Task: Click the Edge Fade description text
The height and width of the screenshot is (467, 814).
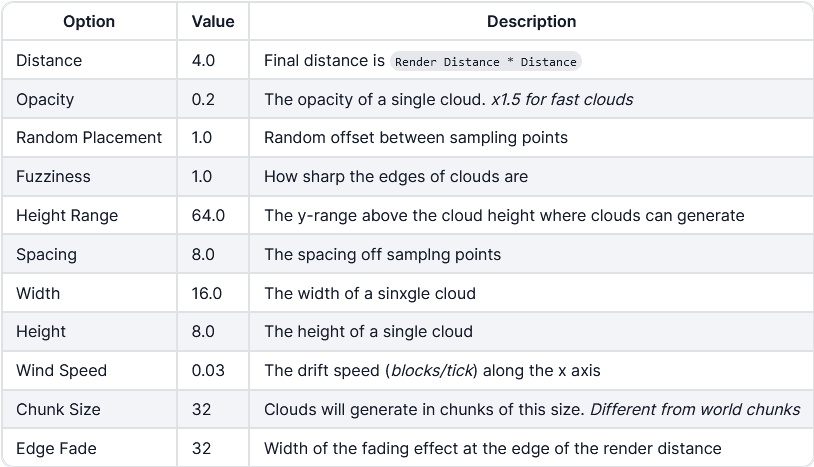Action: point(492,448)
